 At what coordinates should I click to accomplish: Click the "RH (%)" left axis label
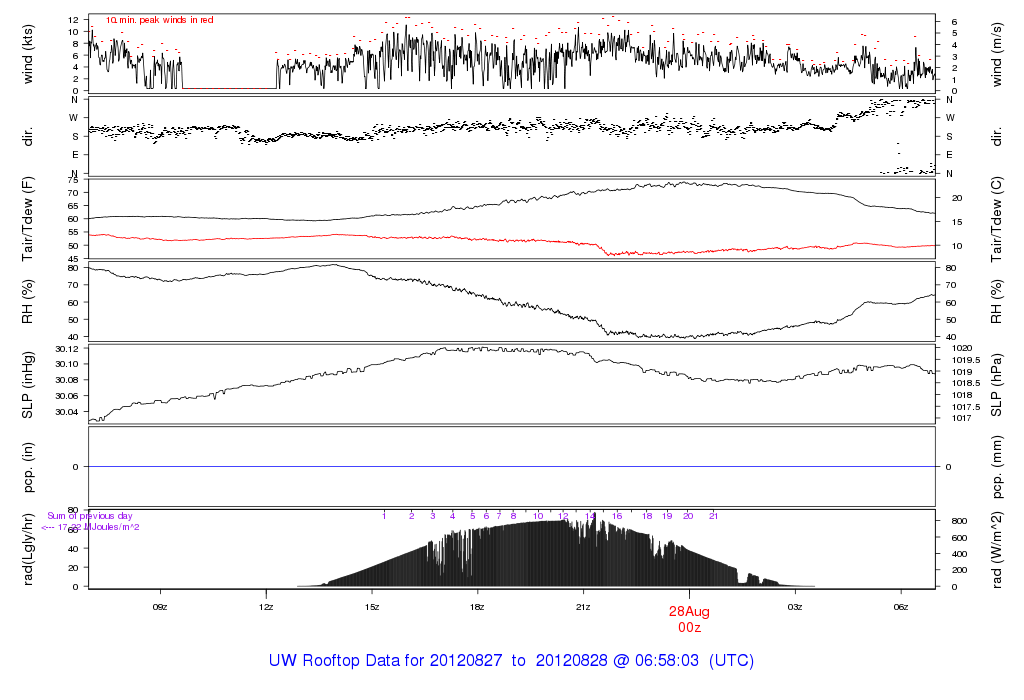[x=28, y=302]
